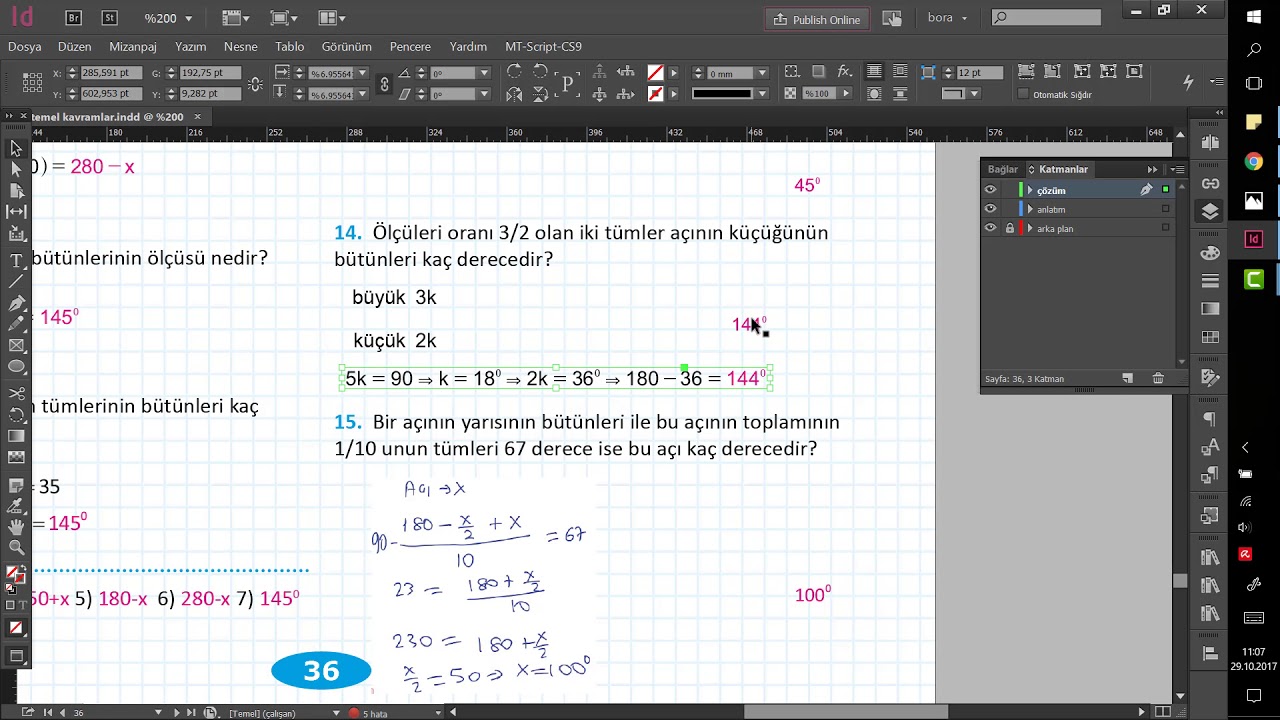This screenshot has width=1280, height=720.
Task: Open Camtasia from the Windows taskbar
Action: point(1254,279)
